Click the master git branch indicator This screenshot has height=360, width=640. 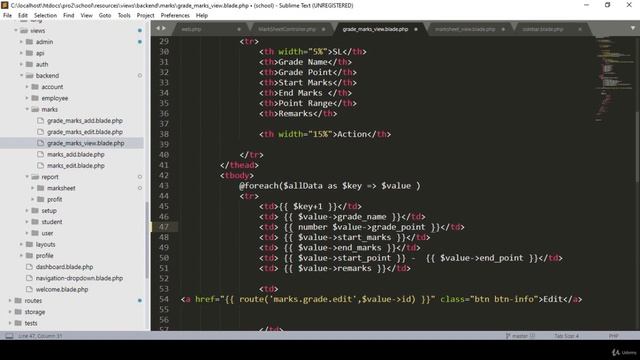click(x=520, y=336)
